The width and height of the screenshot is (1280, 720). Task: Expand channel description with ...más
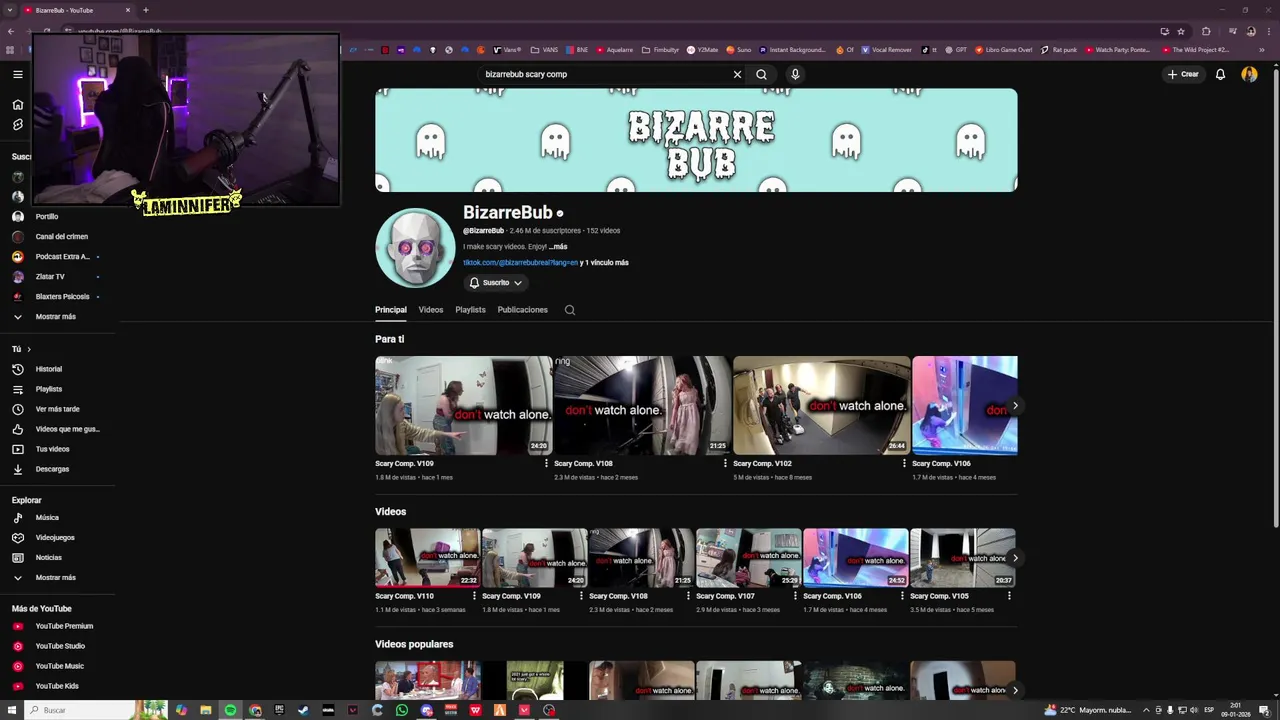558,246
